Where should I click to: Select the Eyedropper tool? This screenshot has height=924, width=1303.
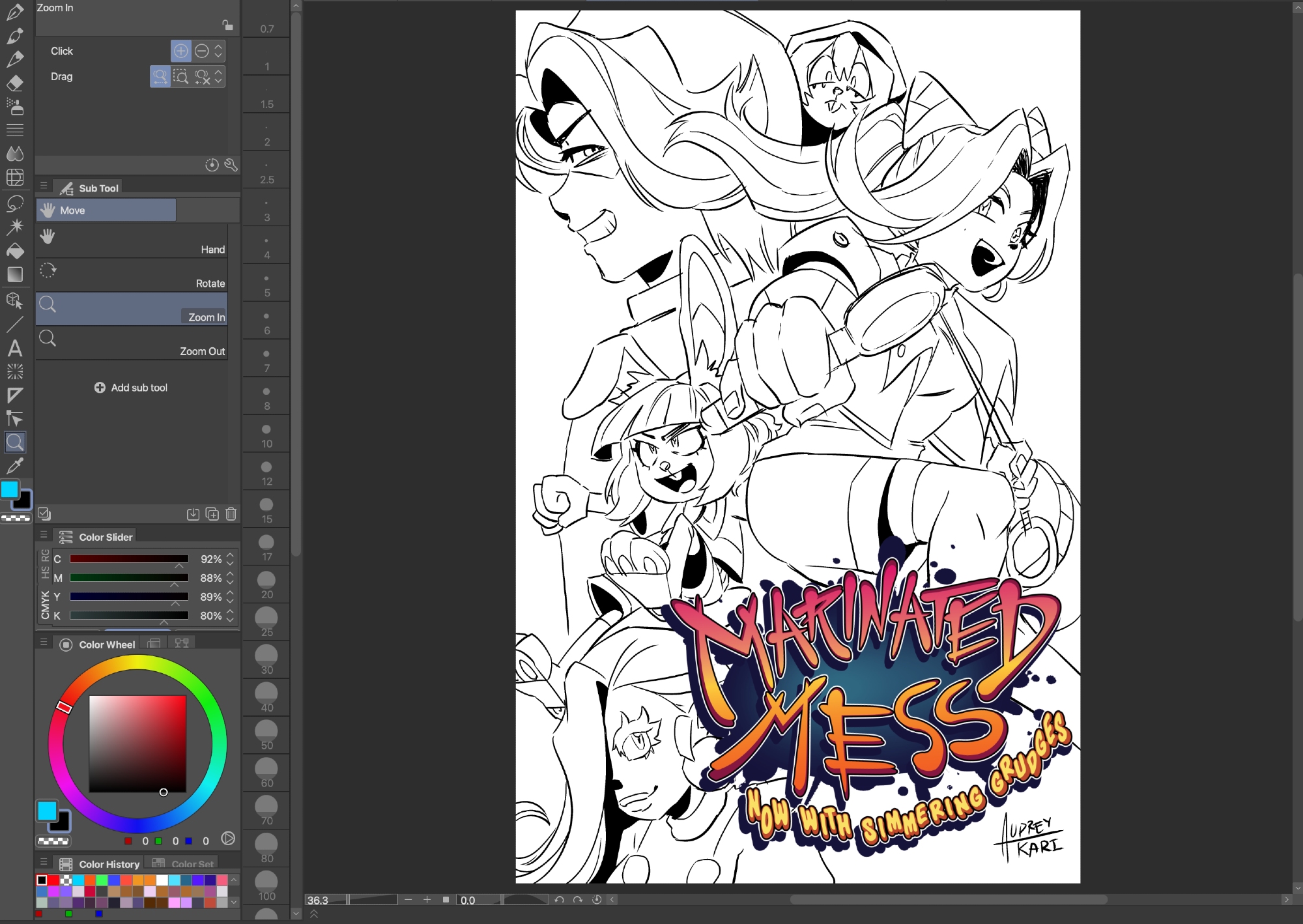15,465
